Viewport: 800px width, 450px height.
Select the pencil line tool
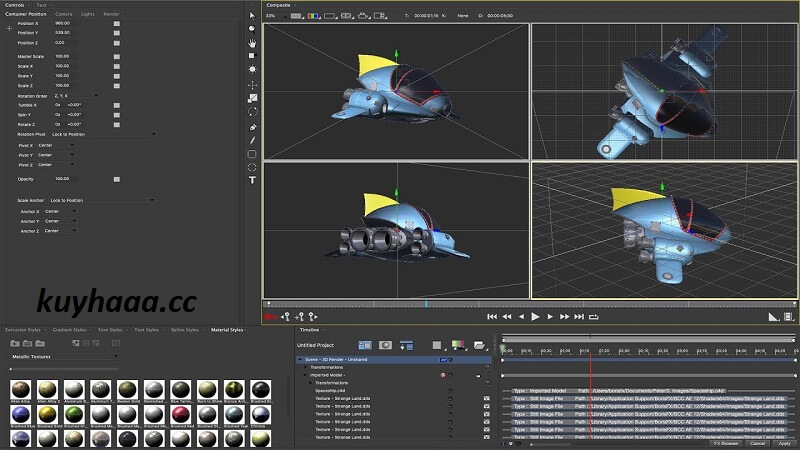coord(252,140)
